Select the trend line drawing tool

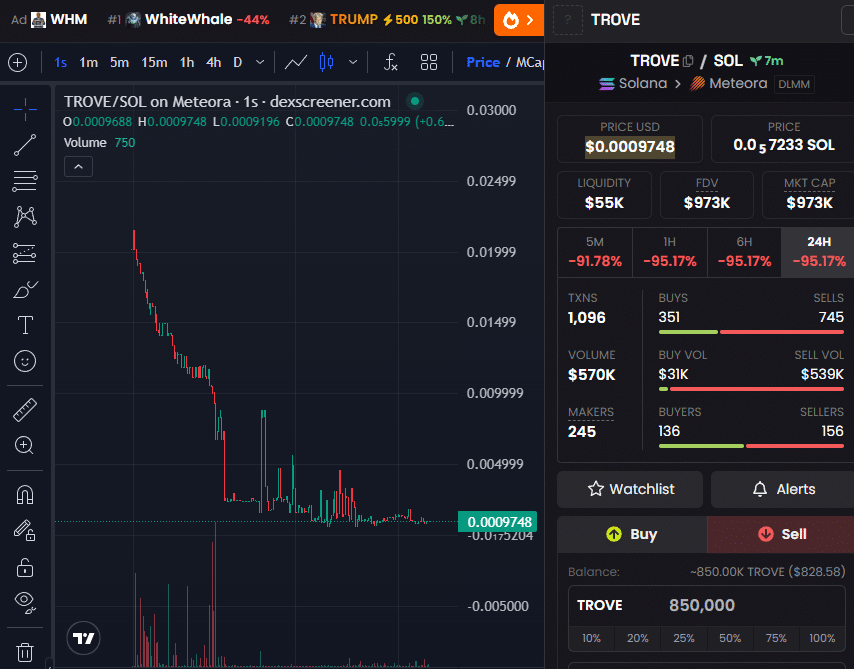pos(25,145)
